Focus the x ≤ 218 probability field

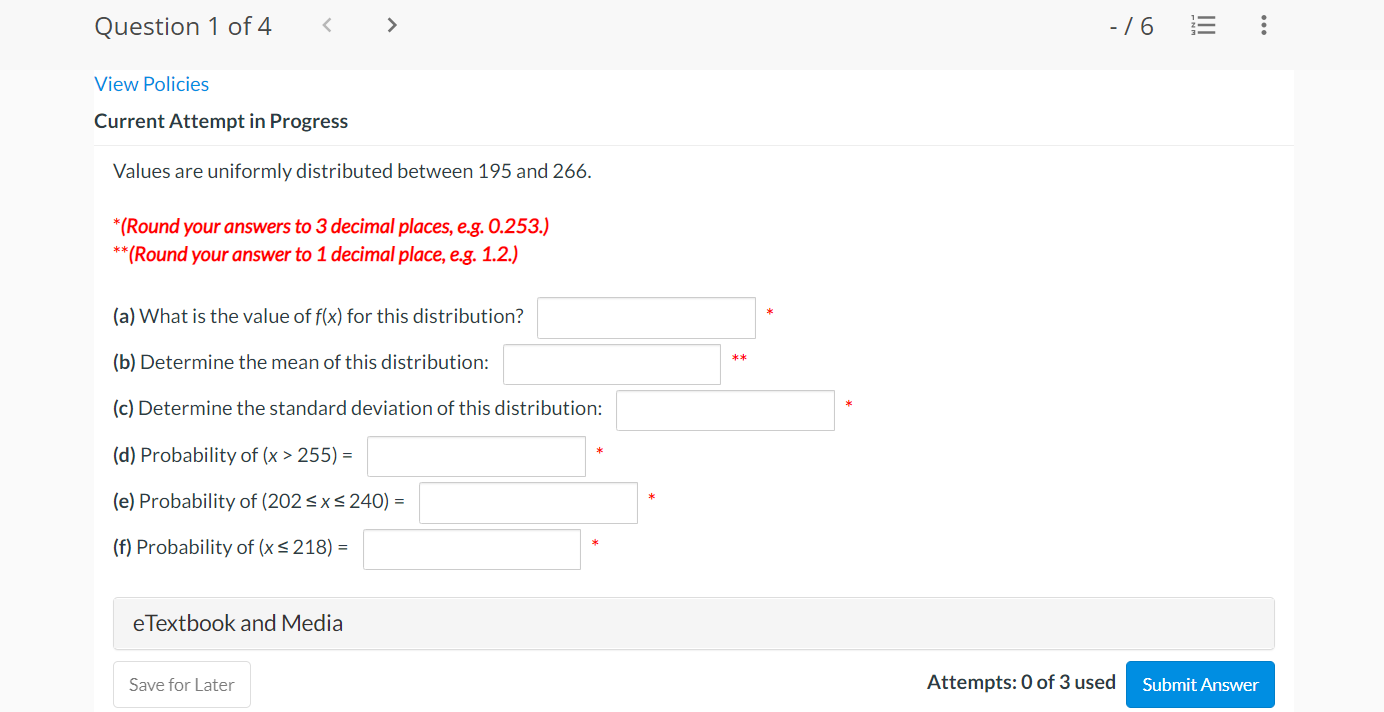click(x=471, y=548)
